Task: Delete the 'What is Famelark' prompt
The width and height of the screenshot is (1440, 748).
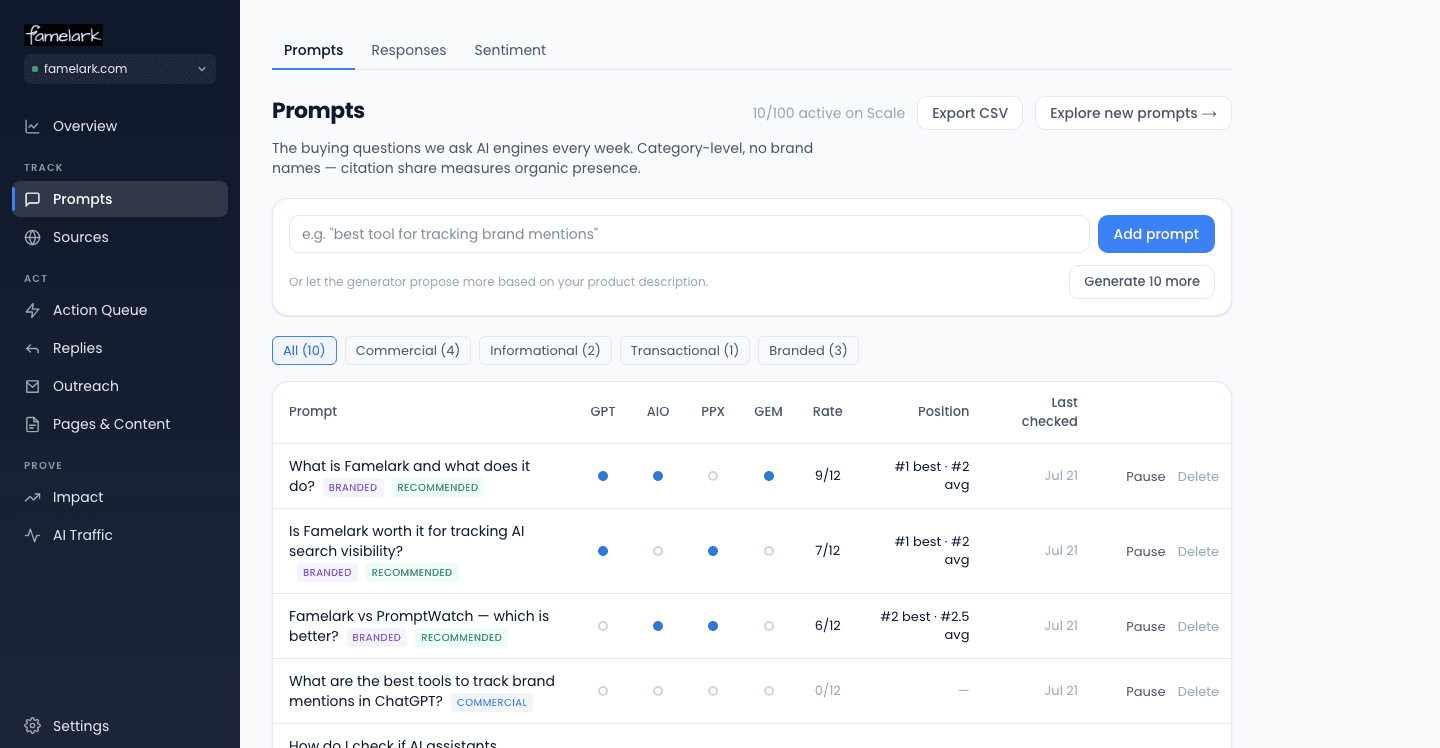Action: tap(1198, 476)
